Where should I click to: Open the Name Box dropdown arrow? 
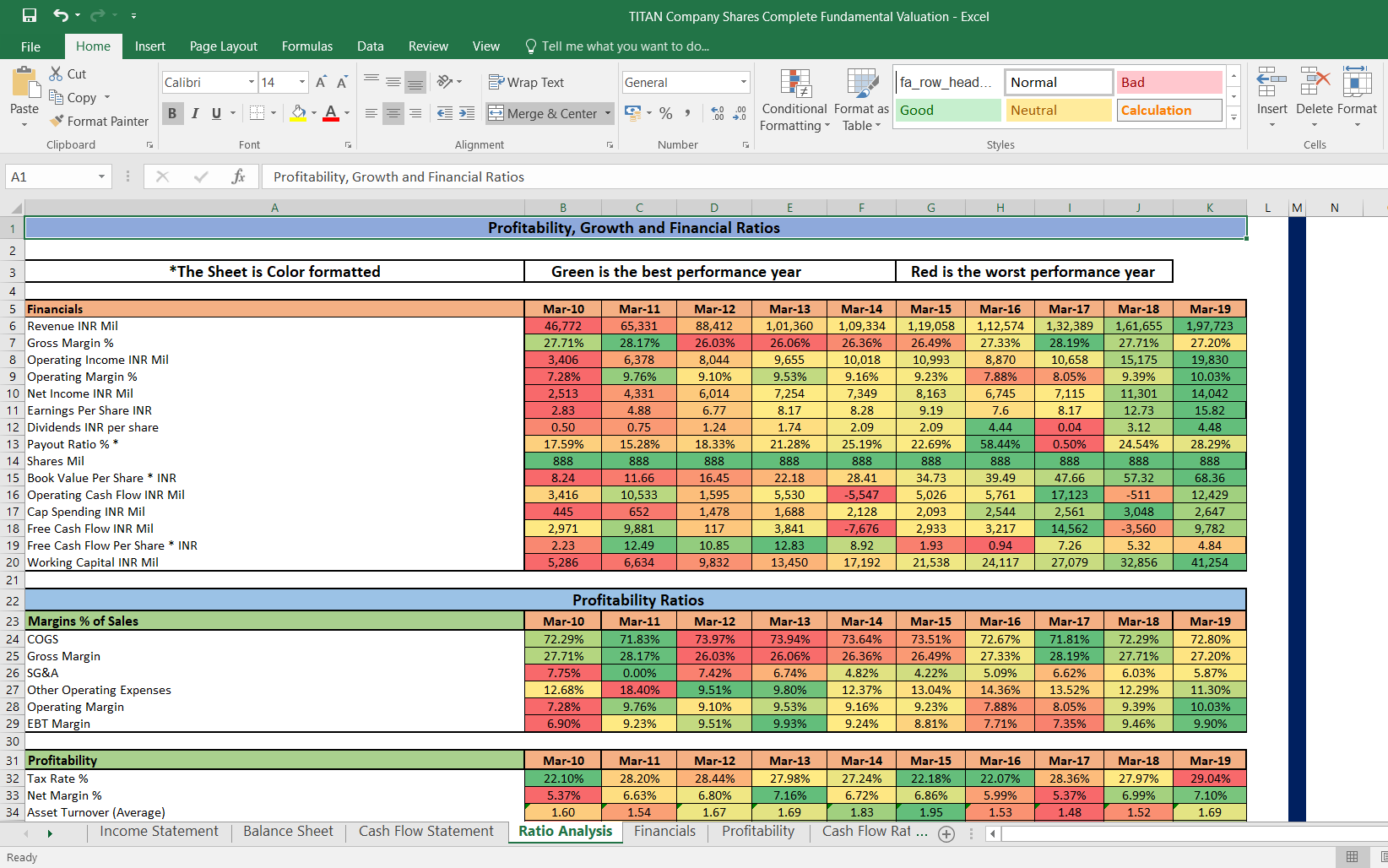click(x=101, y=176)
